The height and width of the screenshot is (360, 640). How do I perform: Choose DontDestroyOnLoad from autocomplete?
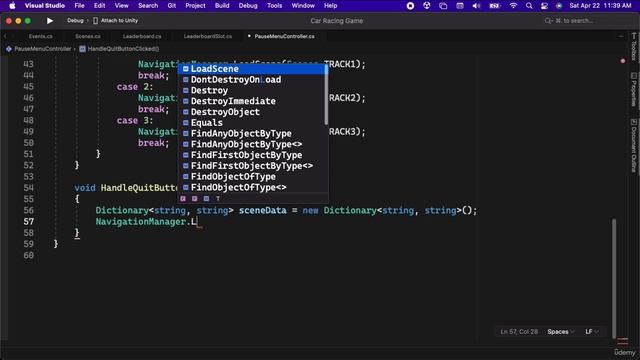coord(252,80)
